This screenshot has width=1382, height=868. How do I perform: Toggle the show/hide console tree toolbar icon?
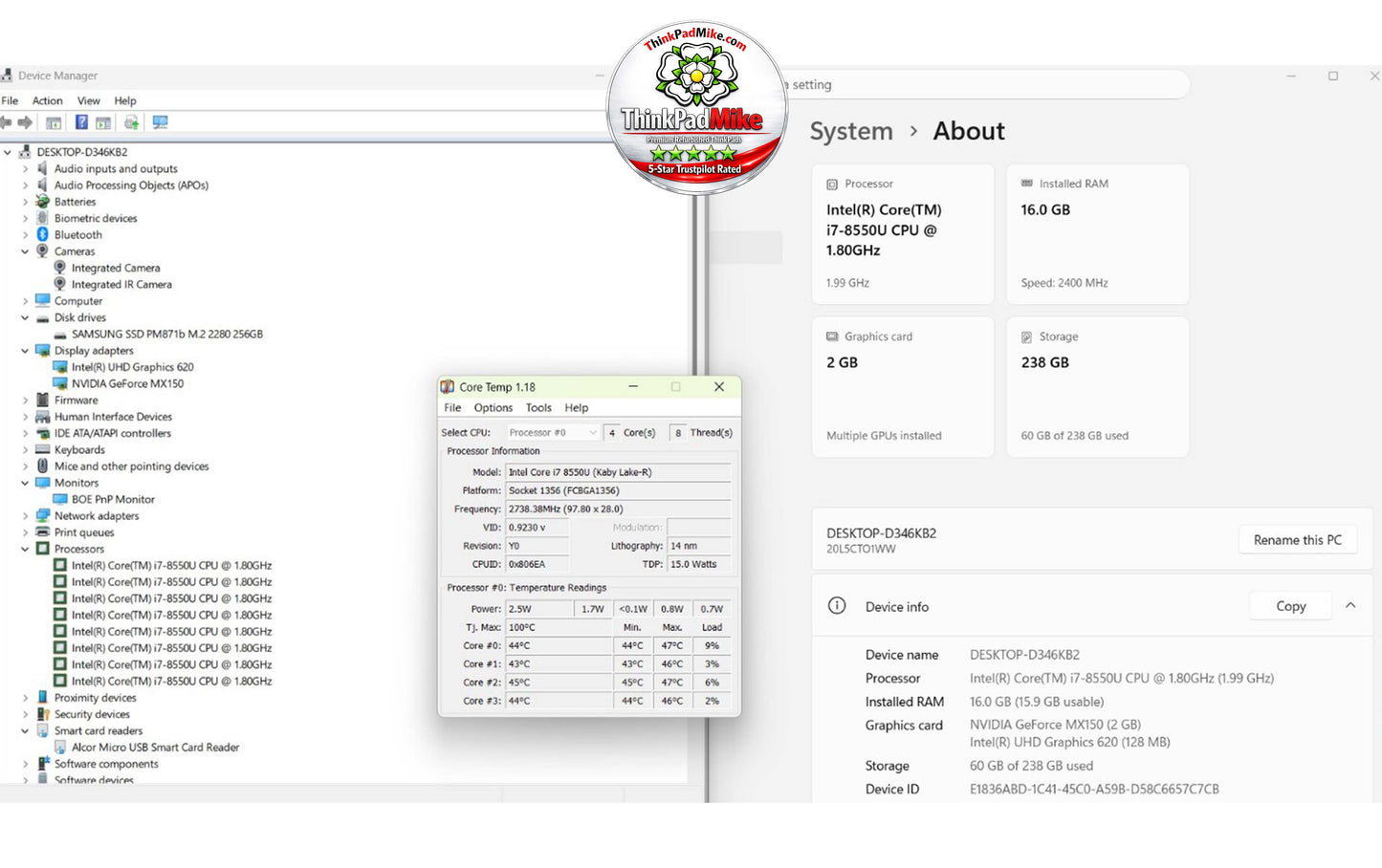54,122
